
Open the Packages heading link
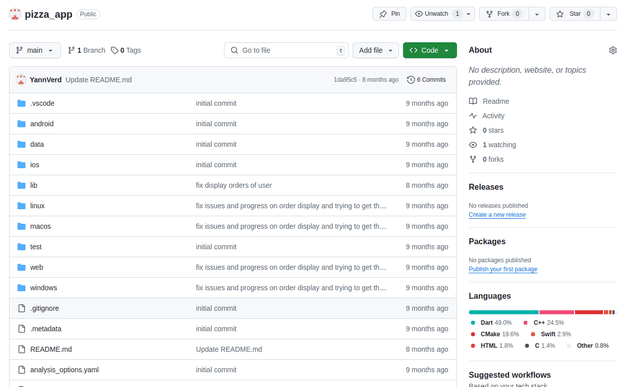pos(487,241)
